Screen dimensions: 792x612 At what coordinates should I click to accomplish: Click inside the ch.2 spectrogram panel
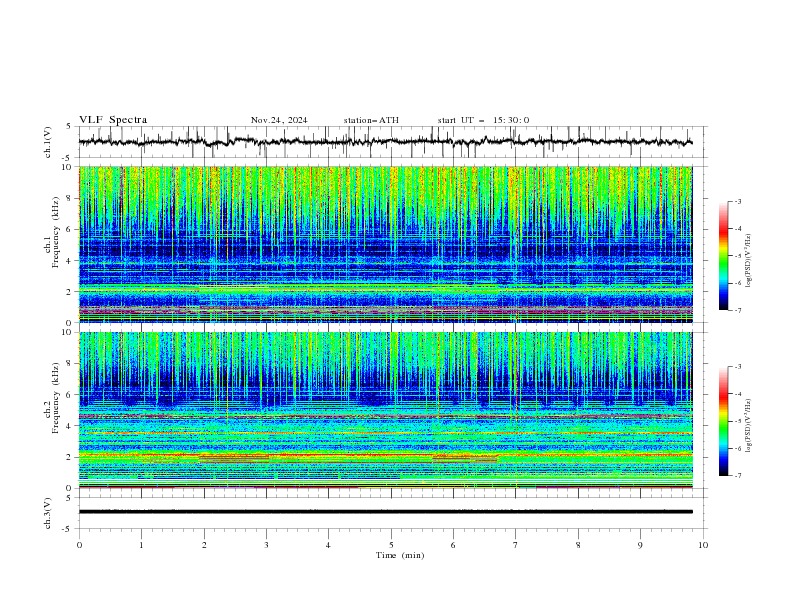tap(385, 410)
